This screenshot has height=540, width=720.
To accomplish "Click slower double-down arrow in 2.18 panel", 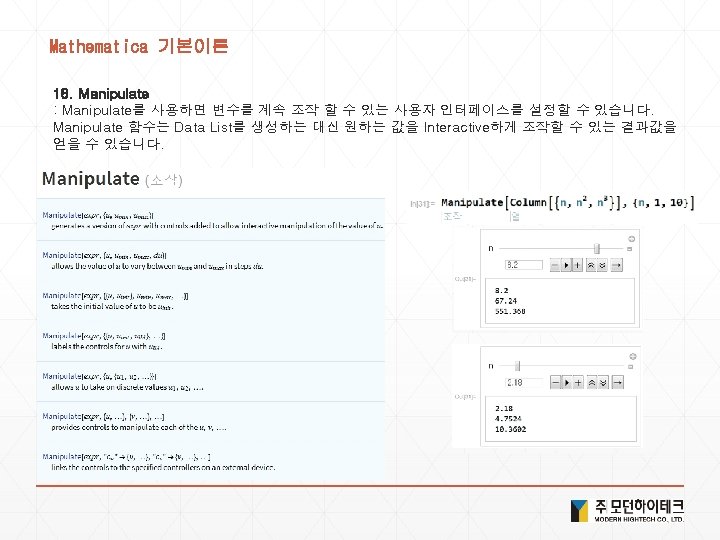I will 603,382.
